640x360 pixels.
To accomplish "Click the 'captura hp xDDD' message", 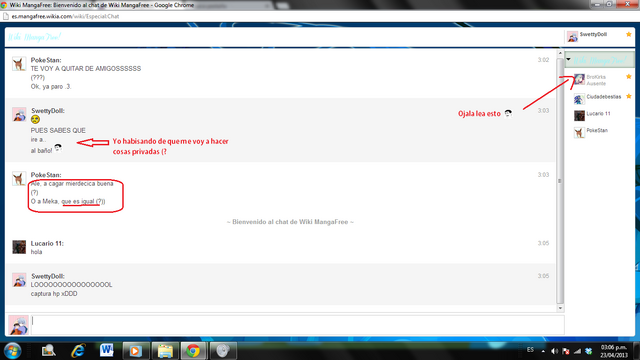I will pos(54,294).
